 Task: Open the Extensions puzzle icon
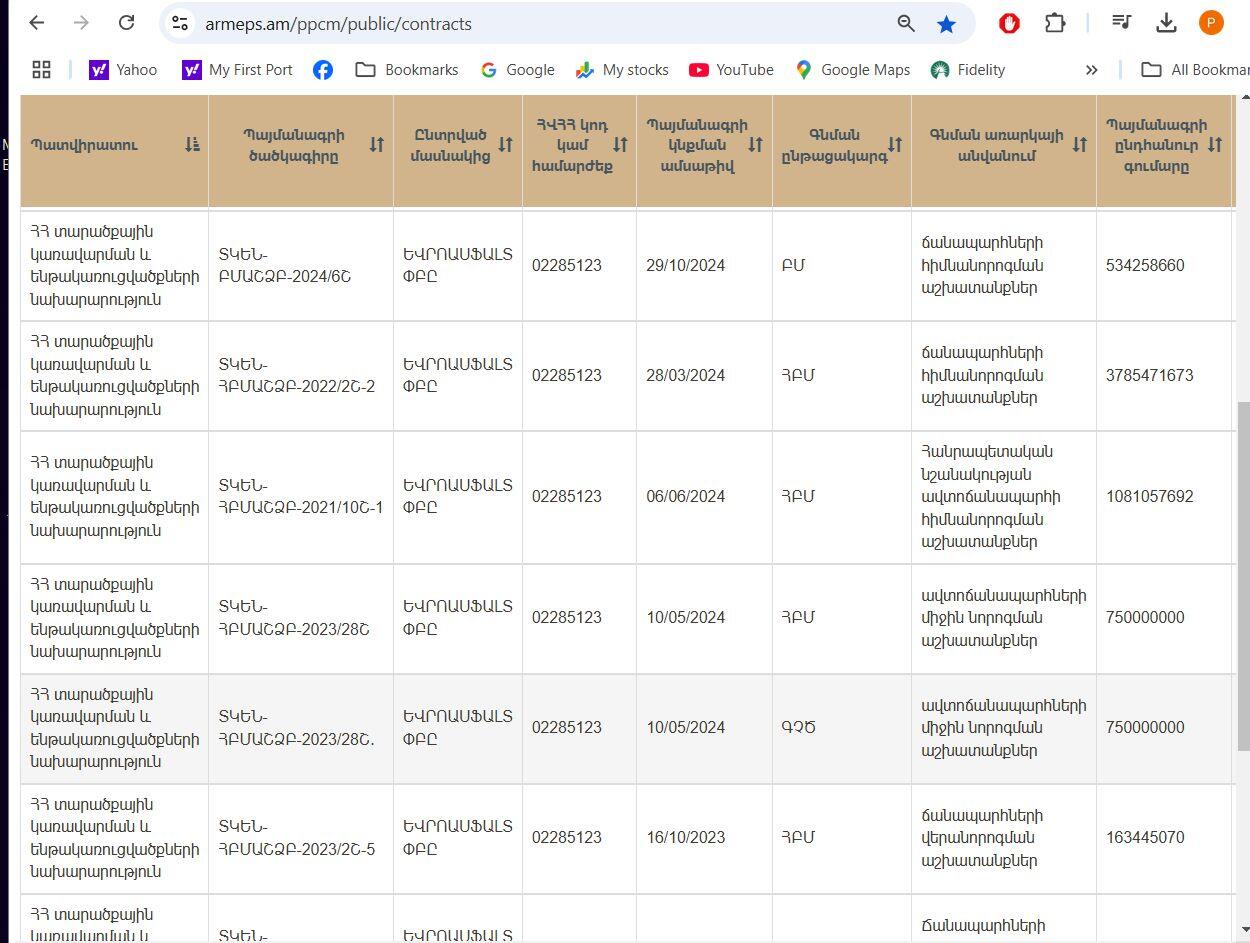coord(1055,23)
